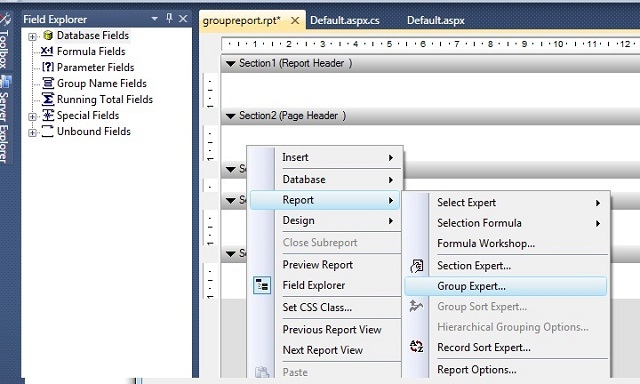Open the Select Expert submenu
640x384 pixels.
click(506, 202)
